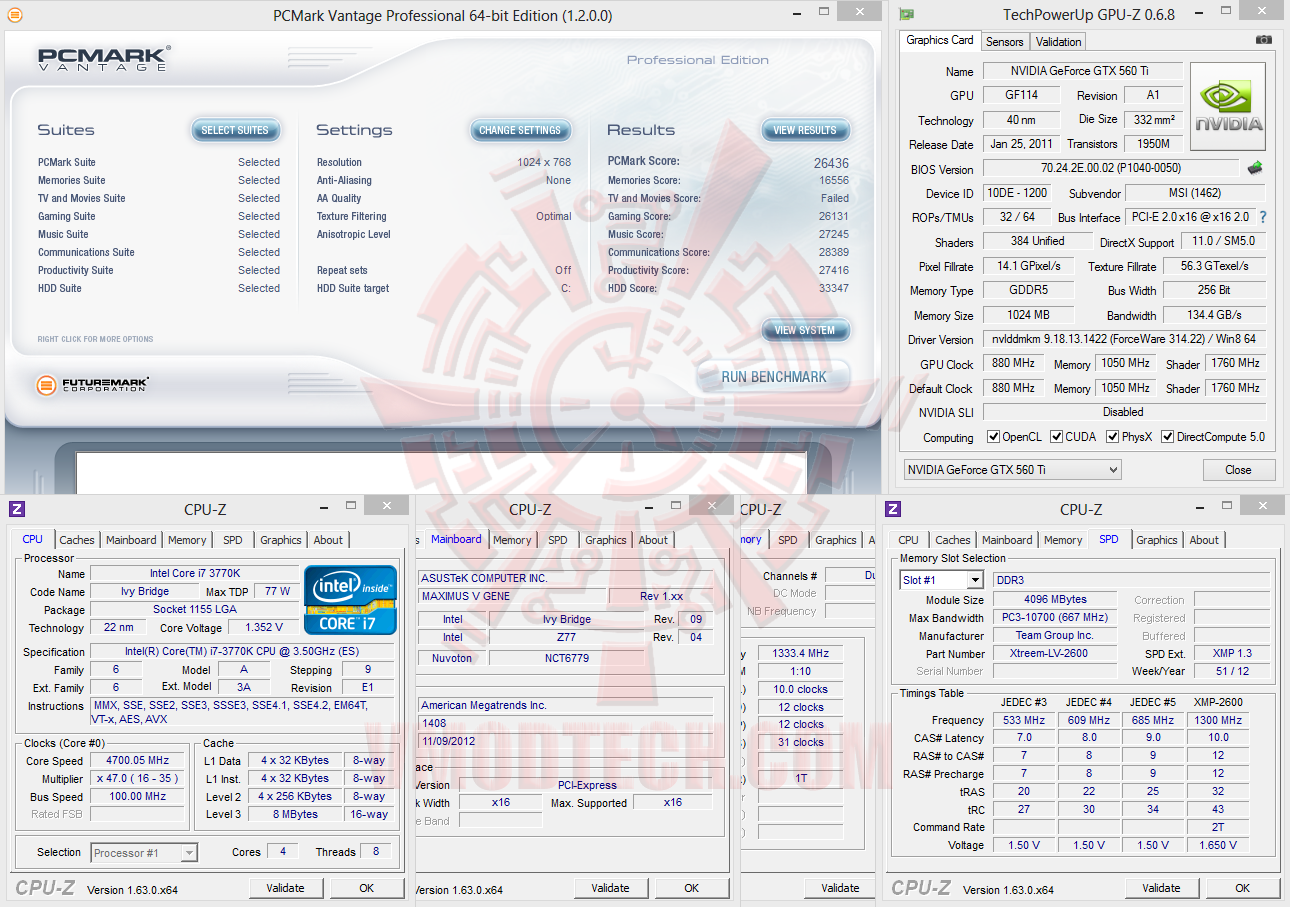Click Validate in the CPU-Z SPD window
This screenshot has width=1290, height=907.
[1161, 888]
